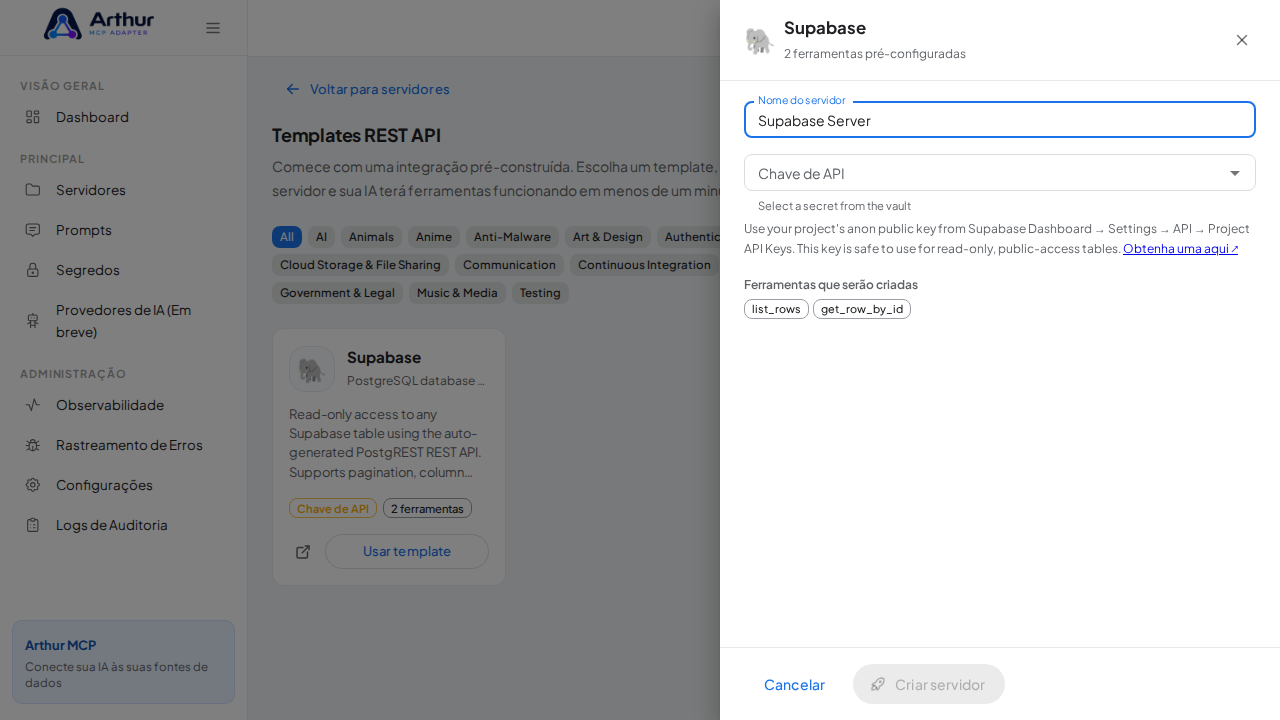The image size is (1280, 720).
Task: Click the Arthur MCP promo card
Action: pyautogui.click(x=123, y=662)
